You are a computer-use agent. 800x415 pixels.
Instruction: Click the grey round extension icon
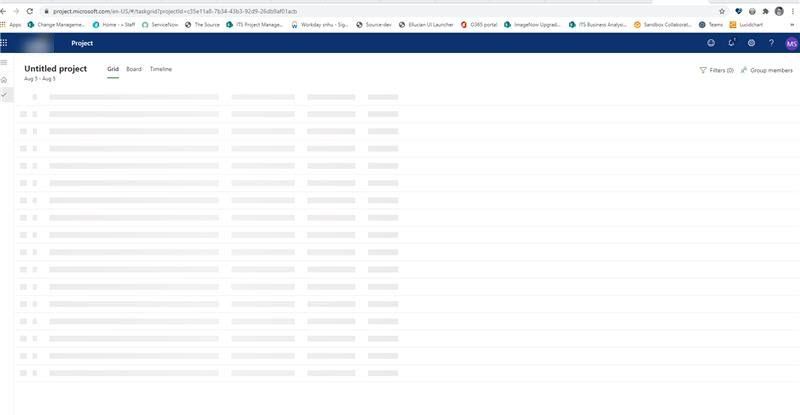point(752,11)
